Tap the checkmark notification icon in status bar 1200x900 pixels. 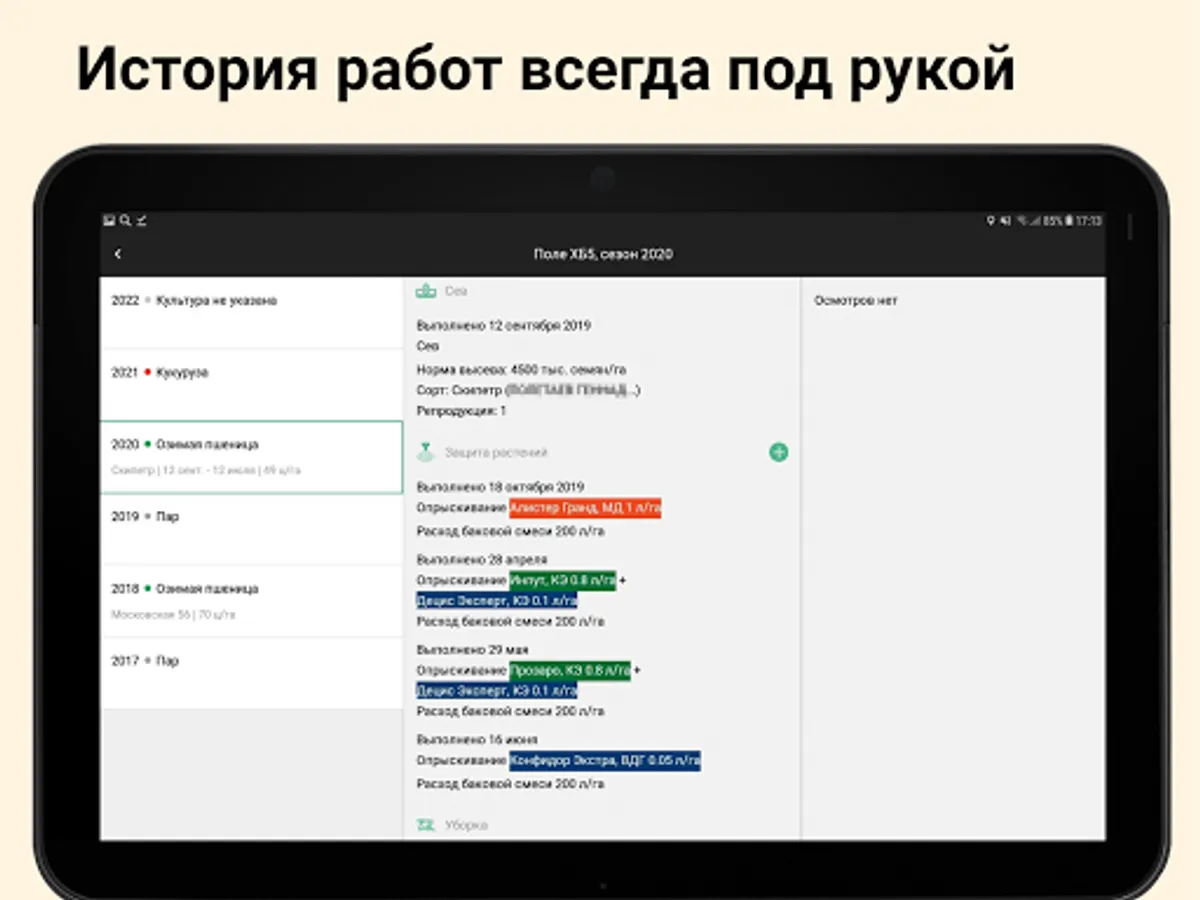point(141,220)
